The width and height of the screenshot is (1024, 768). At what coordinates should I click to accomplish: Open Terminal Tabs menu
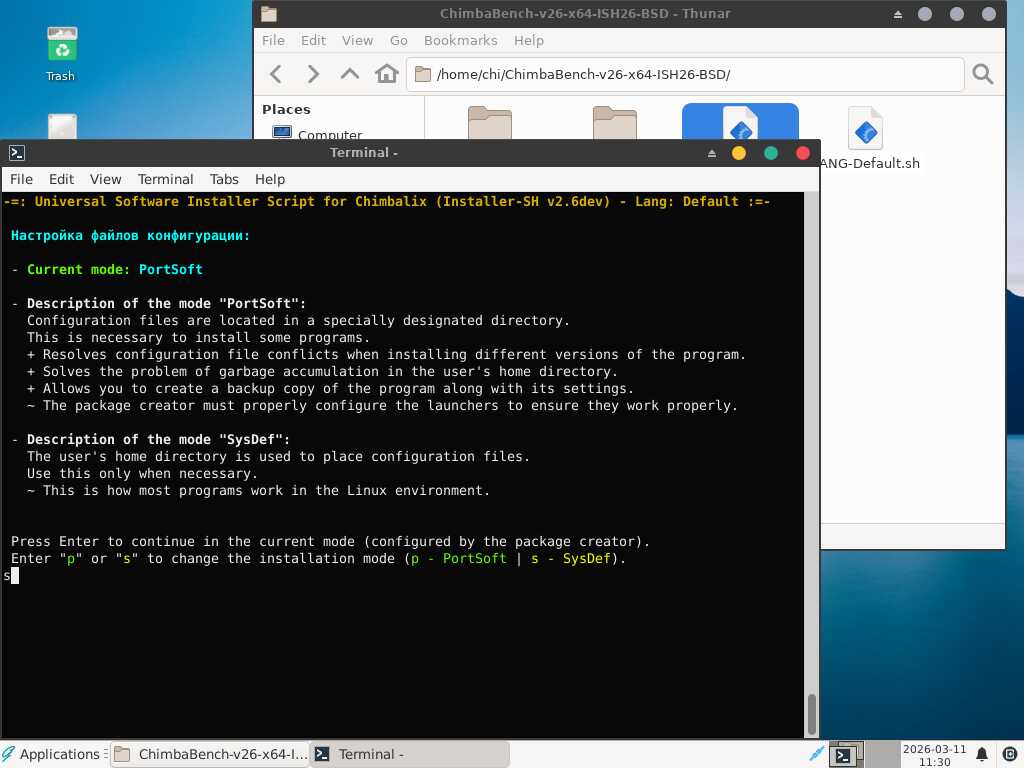coord(224,179)
